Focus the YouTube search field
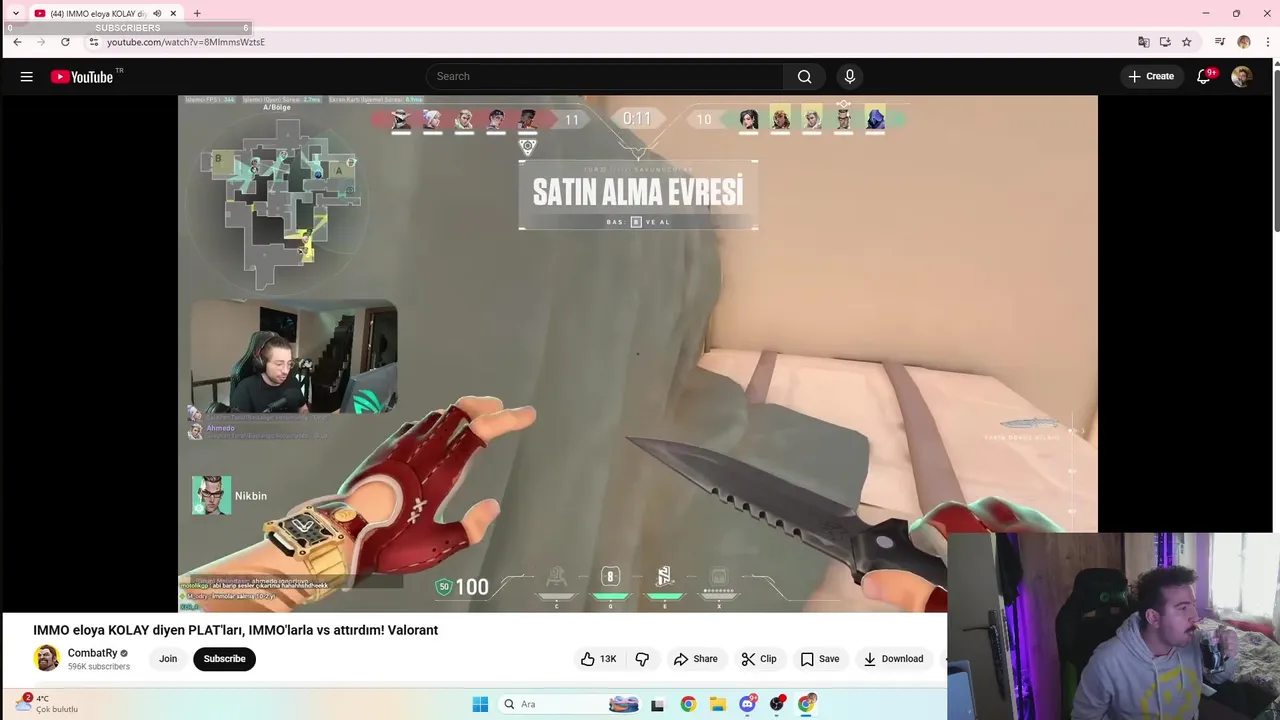The image size is (1280, 720). point(606,76)
